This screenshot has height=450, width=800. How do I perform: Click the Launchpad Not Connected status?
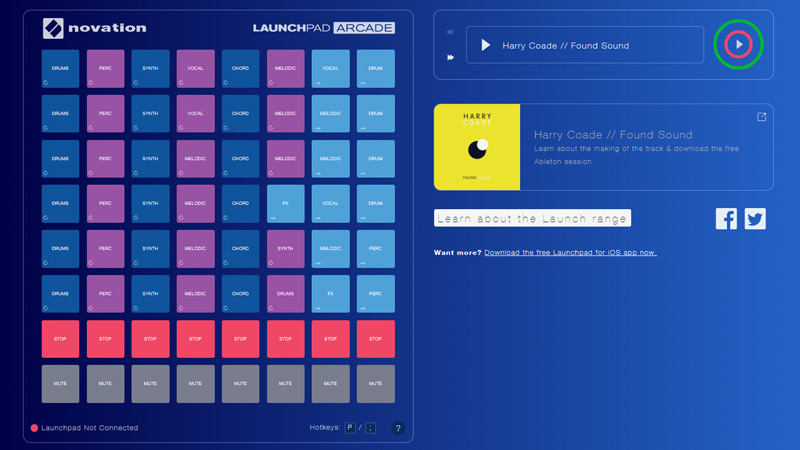pos(84,428)
